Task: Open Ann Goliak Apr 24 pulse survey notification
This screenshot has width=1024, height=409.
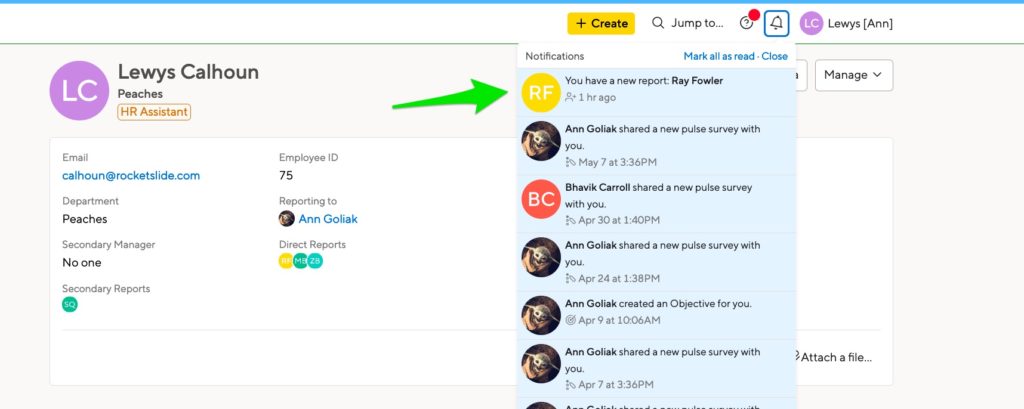Action: (x=656, y=262)
